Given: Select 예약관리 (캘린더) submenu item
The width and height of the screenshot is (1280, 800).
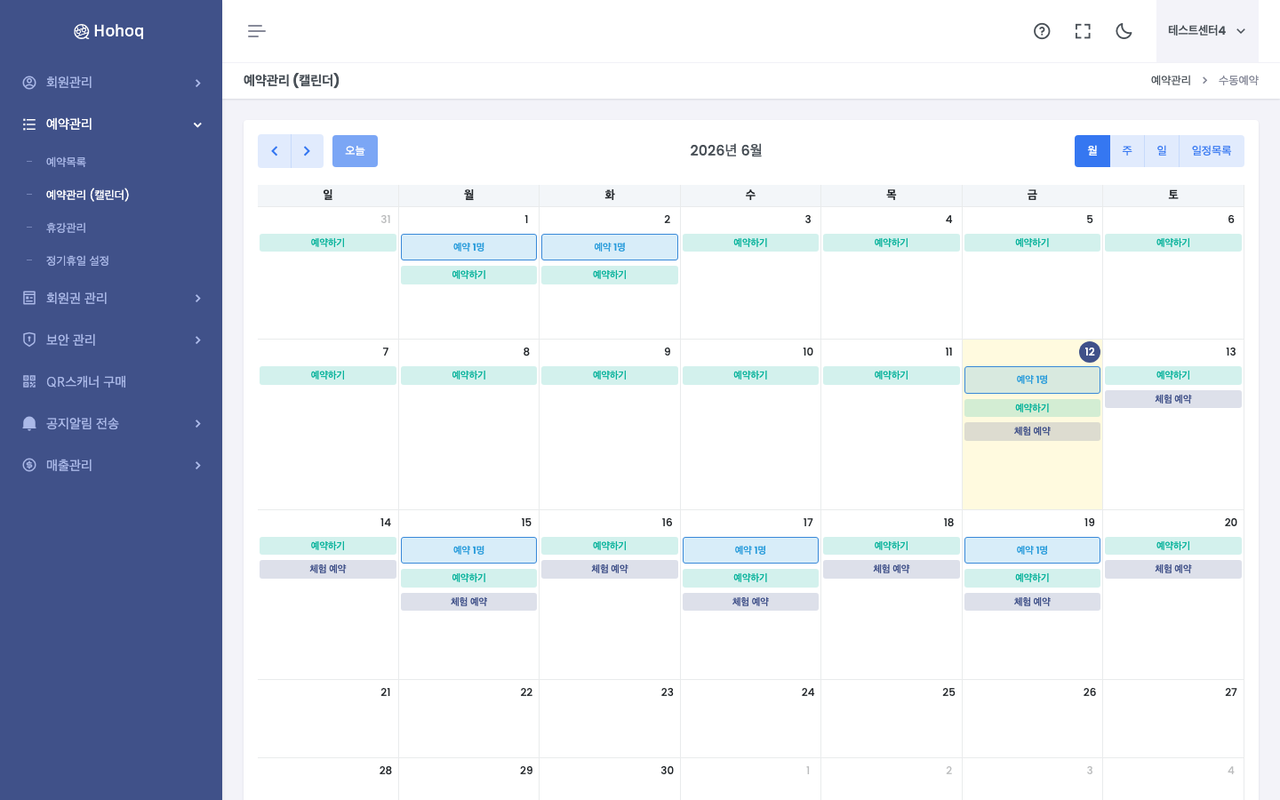Looking at the screenshot, I should [x=87, y=195].
